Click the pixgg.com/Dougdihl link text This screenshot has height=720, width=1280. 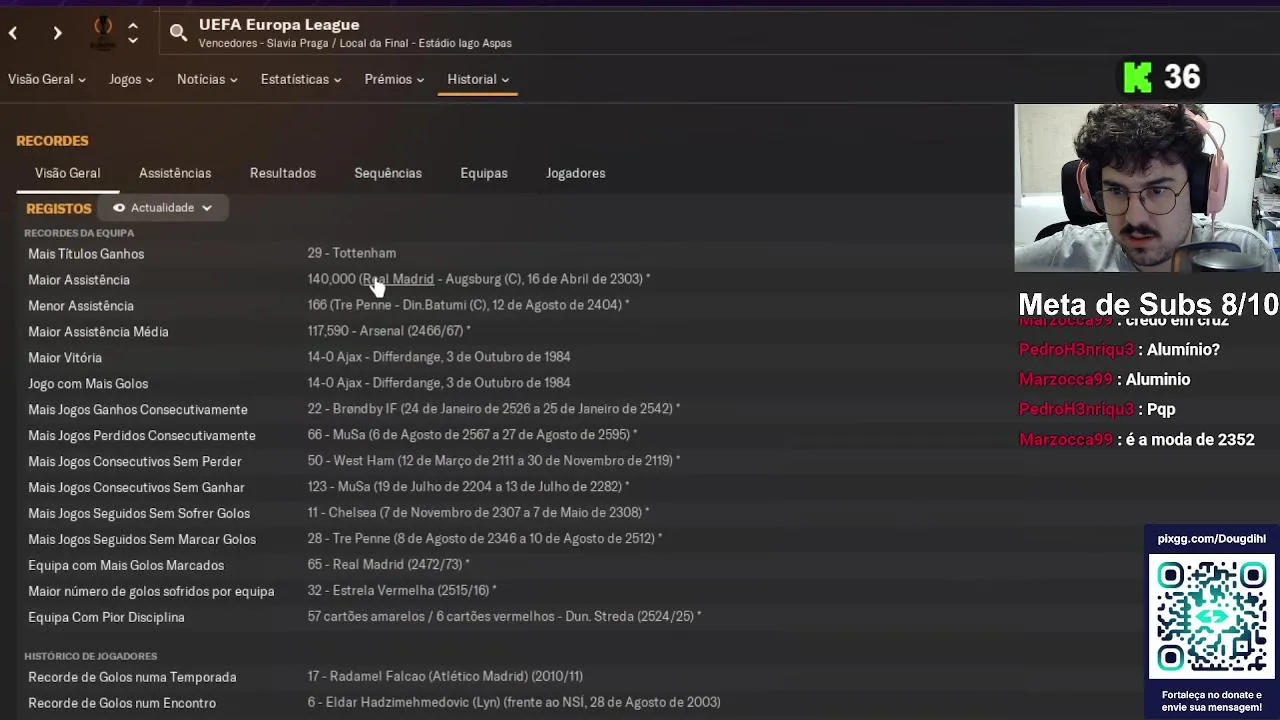click(1211, 539)
